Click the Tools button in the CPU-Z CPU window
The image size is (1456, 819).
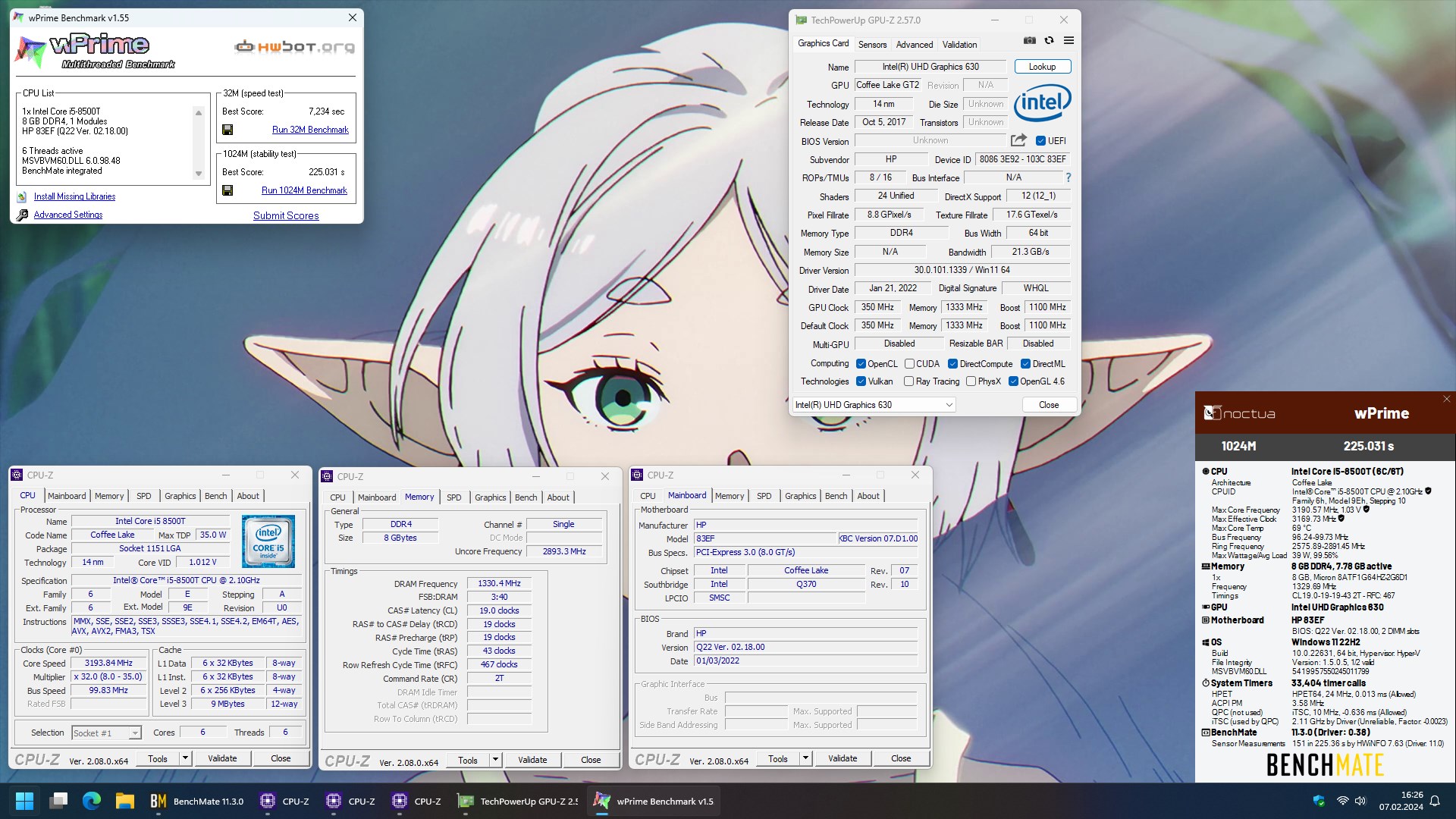pyautogui.click(x=158, y=758)
